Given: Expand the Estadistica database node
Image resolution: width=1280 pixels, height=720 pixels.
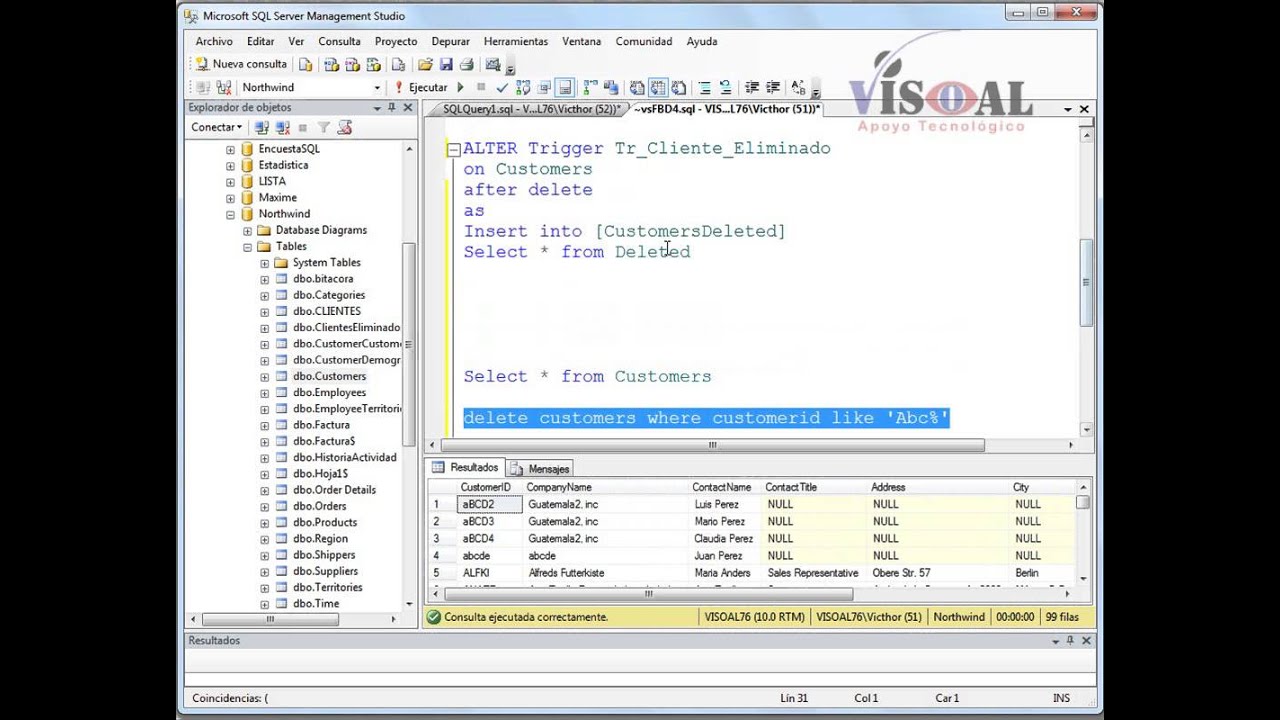Looking at the screenshot, I should click(230, 165).
